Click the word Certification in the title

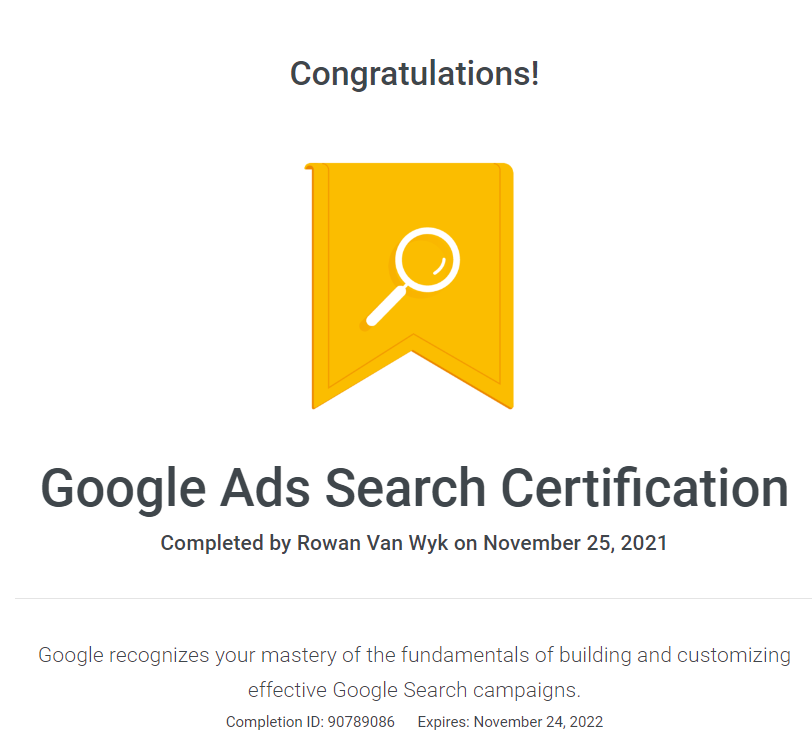point(645,487)
